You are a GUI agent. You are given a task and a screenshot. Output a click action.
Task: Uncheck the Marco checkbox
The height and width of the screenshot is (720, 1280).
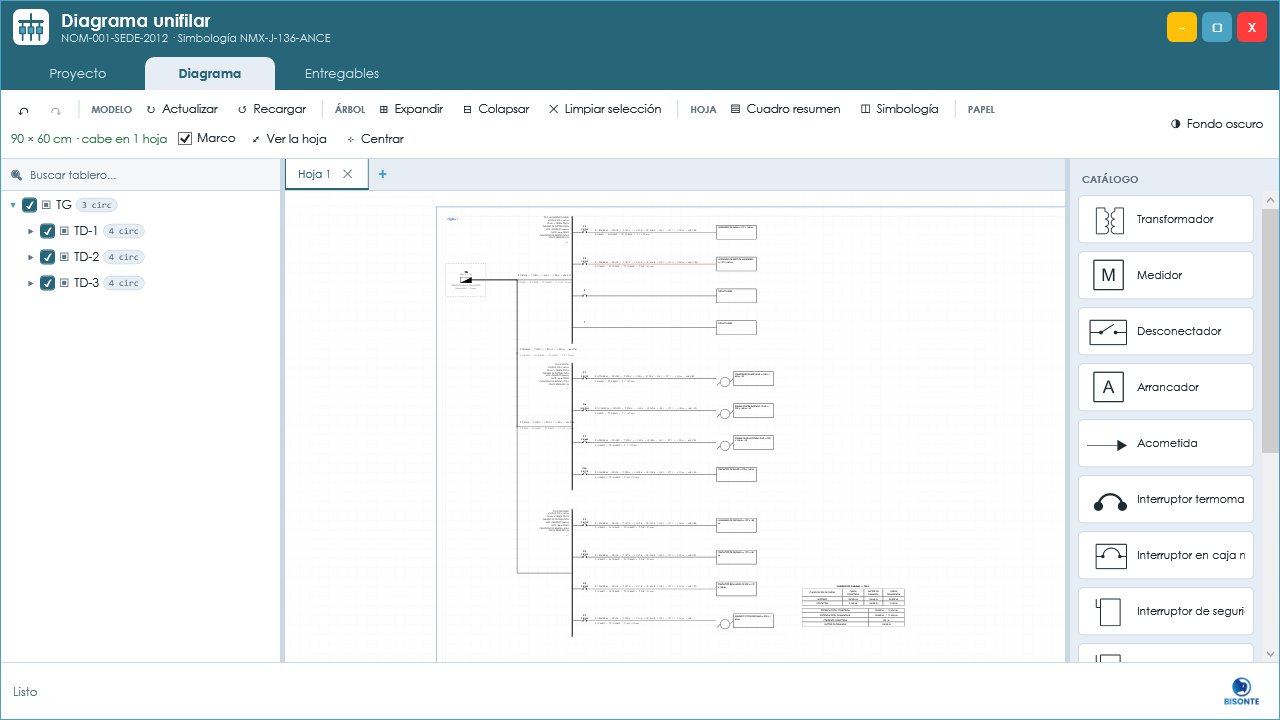coord(185,138)
